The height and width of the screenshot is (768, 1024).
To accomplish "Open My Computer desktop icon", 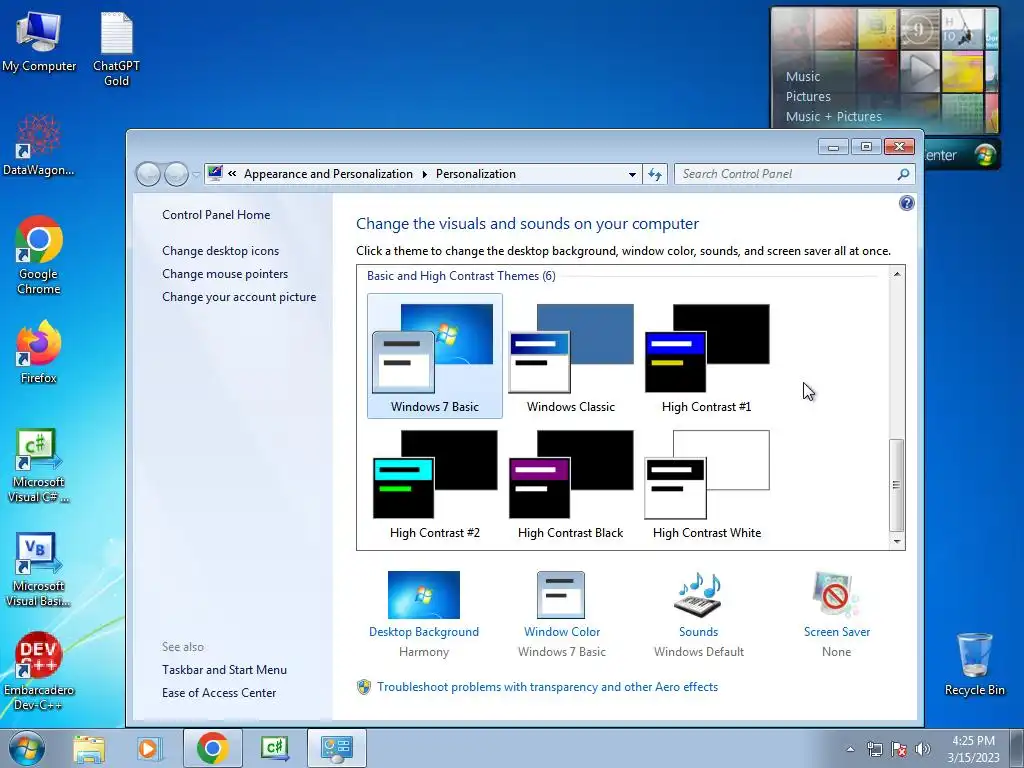I will pos(39,42).
